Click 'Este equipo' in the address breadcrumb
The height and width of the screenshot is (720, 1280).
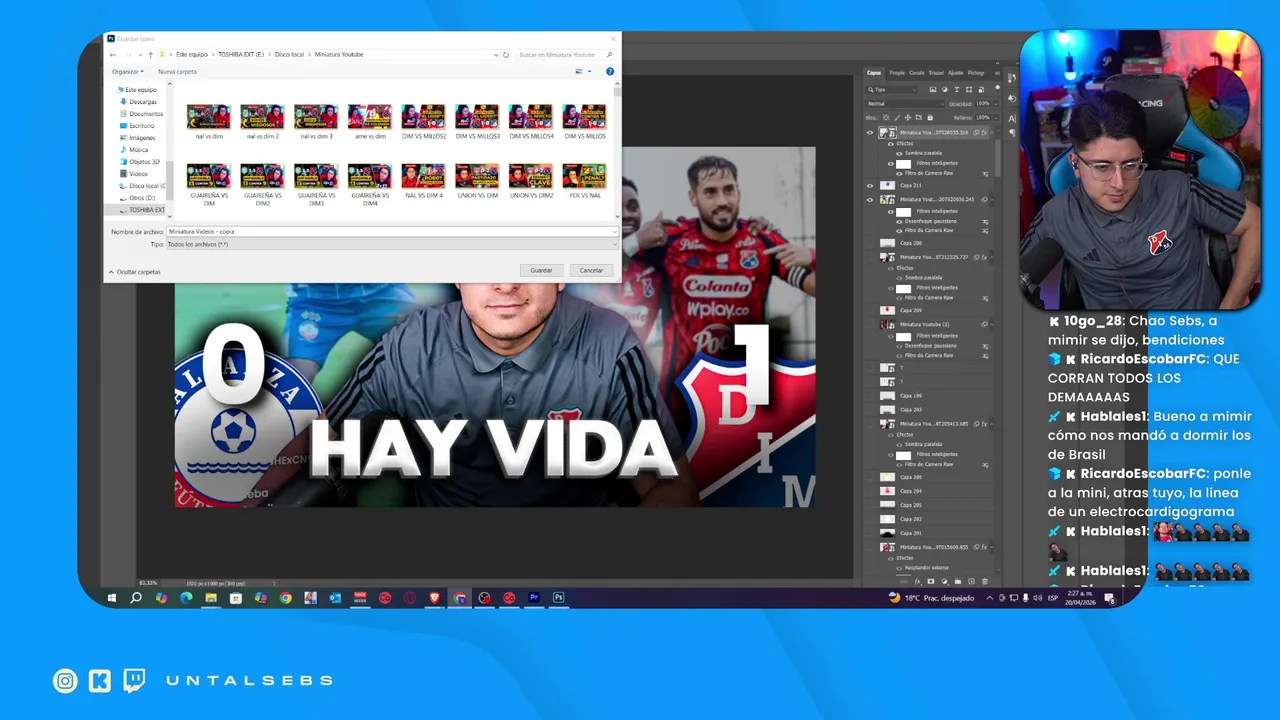192,55
